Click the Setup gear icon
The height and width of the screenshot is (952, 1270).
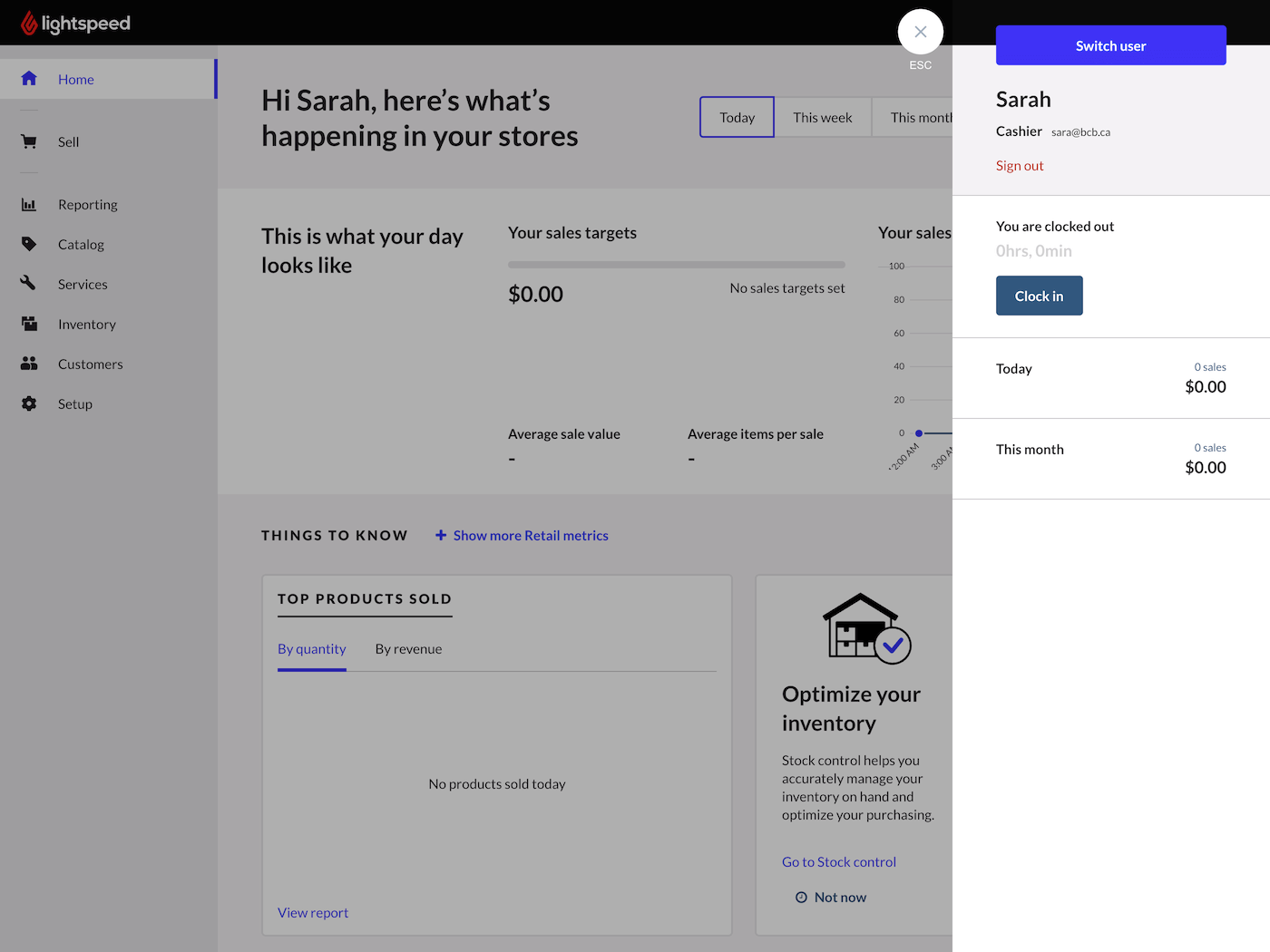tap(29, 403)
